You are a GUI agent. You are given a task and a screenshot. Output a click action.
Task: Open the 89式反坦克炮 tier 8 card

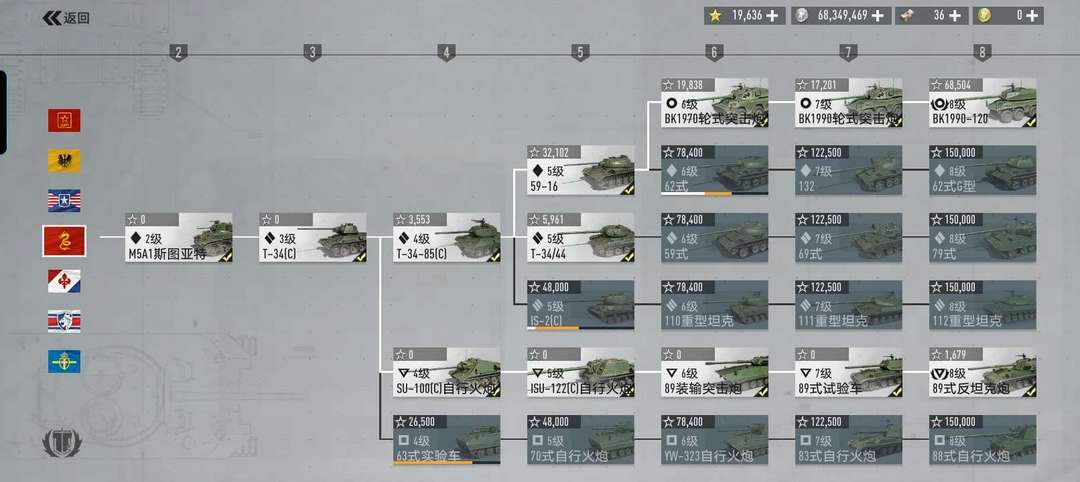(x=983, y=373)
